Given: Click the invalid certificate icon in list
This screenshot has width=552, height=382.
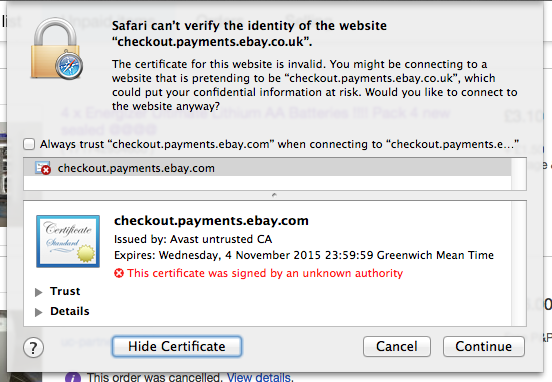Looking at the screenshot, I should pos(43,168).
